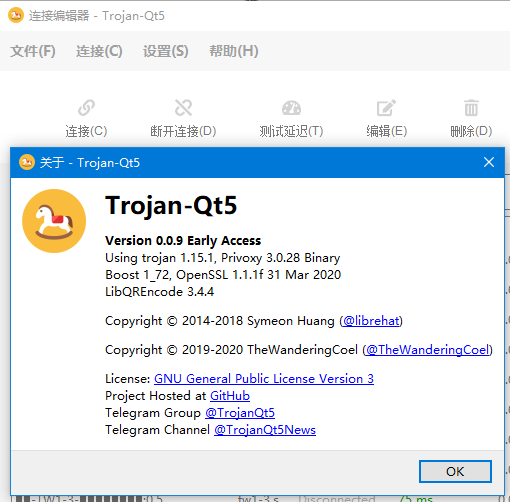Image resolution: width=510 pixels, height=502 pixels.
Task: Click the OK button
Action: [x=455, y=471]
